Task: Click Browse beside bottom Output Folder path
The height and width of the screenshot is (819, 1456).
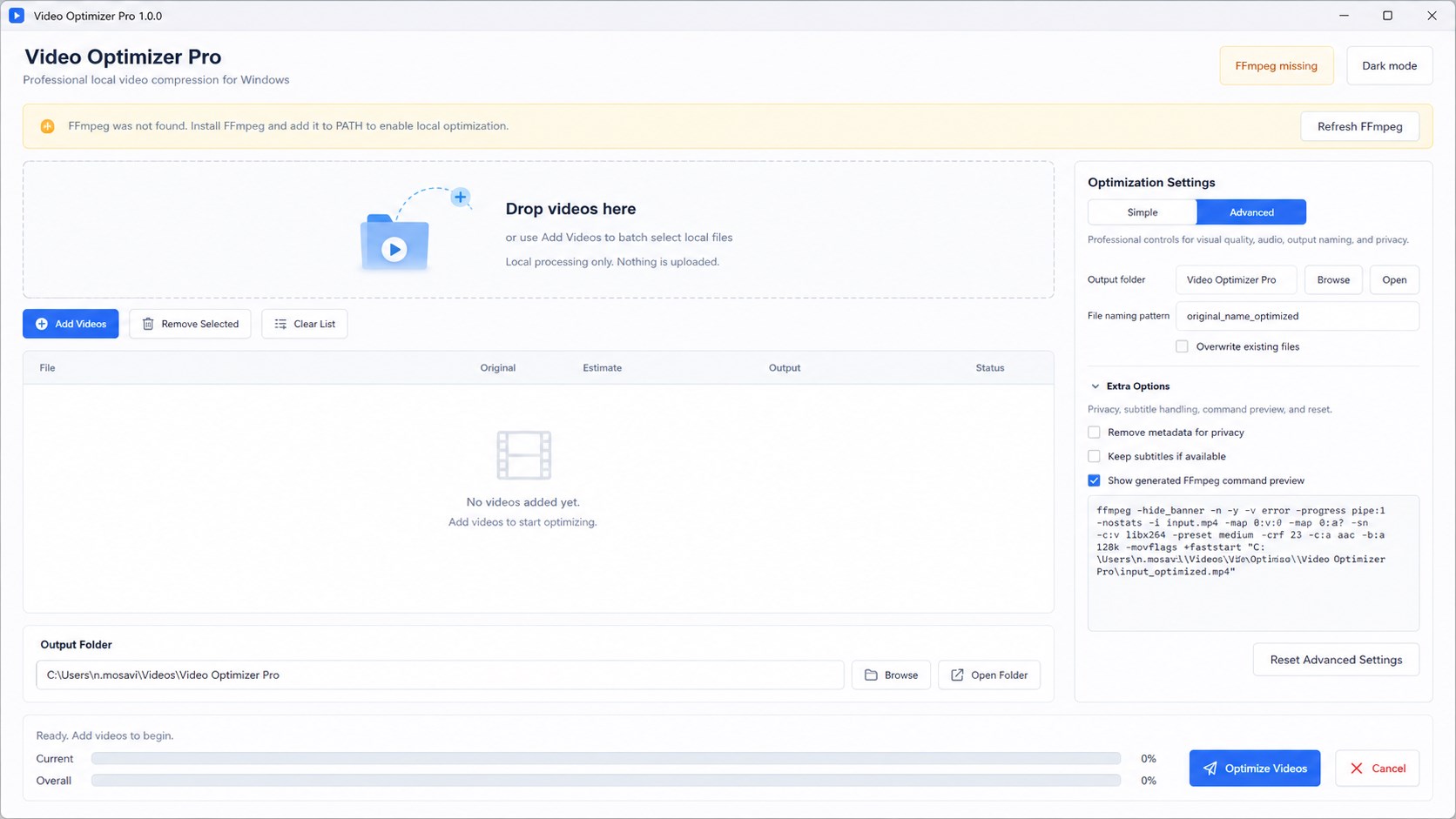Action: point(891,675)
